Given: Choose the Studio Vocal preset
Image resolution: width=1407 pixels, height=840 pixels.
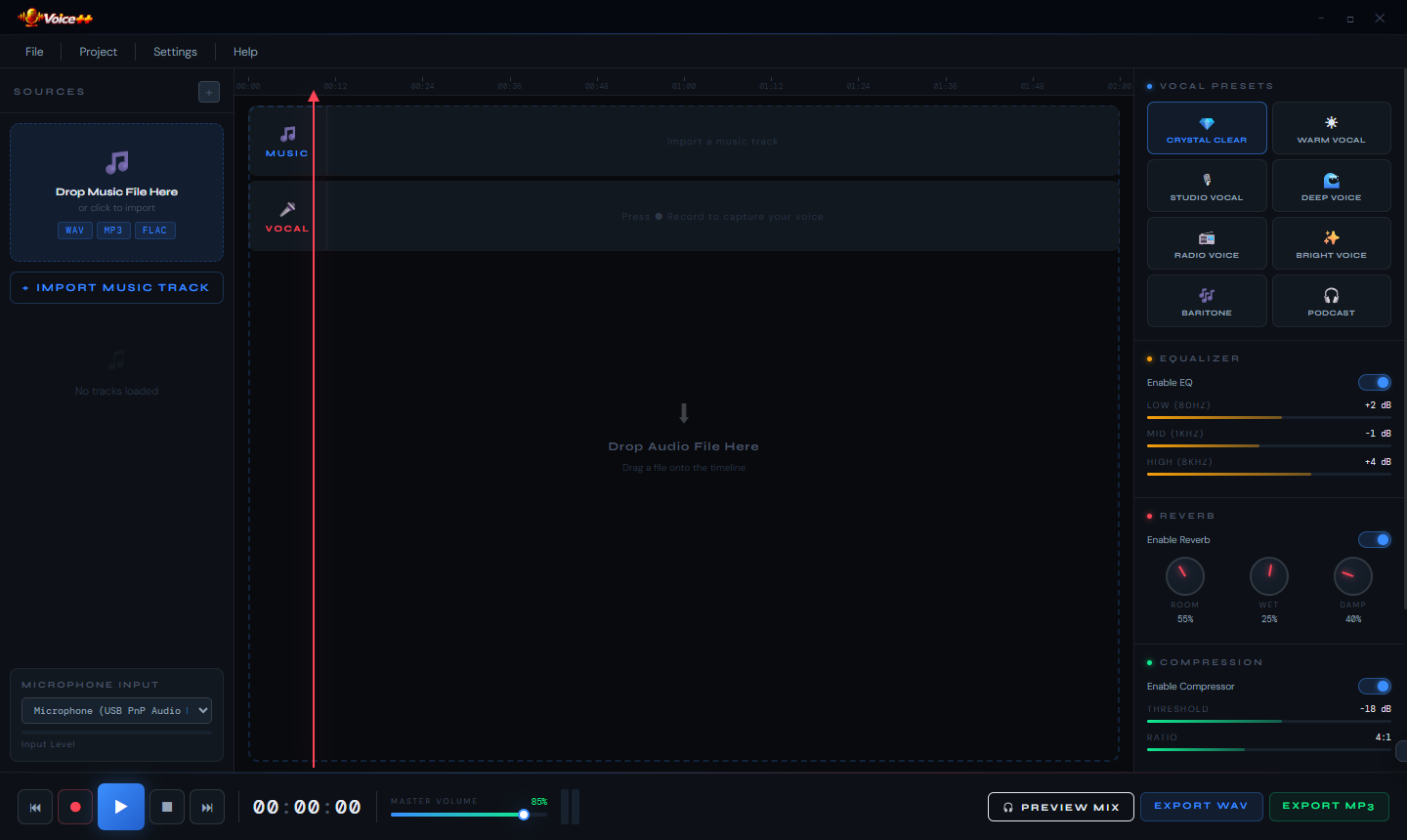Looking at the screenshot, I should 1207,186.
